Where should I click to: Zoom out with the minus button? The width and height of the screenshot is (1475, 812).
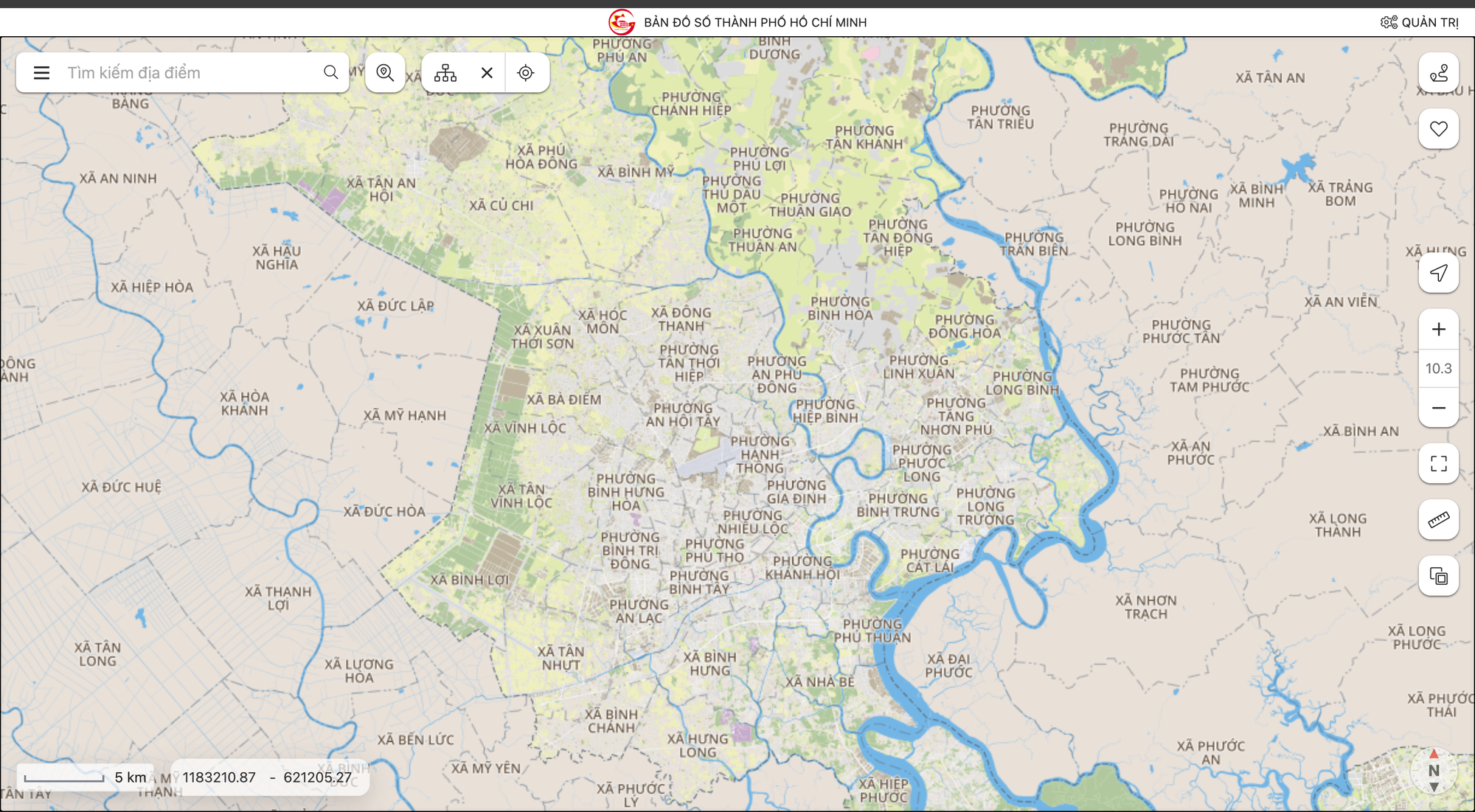[x=1438, y=408]
